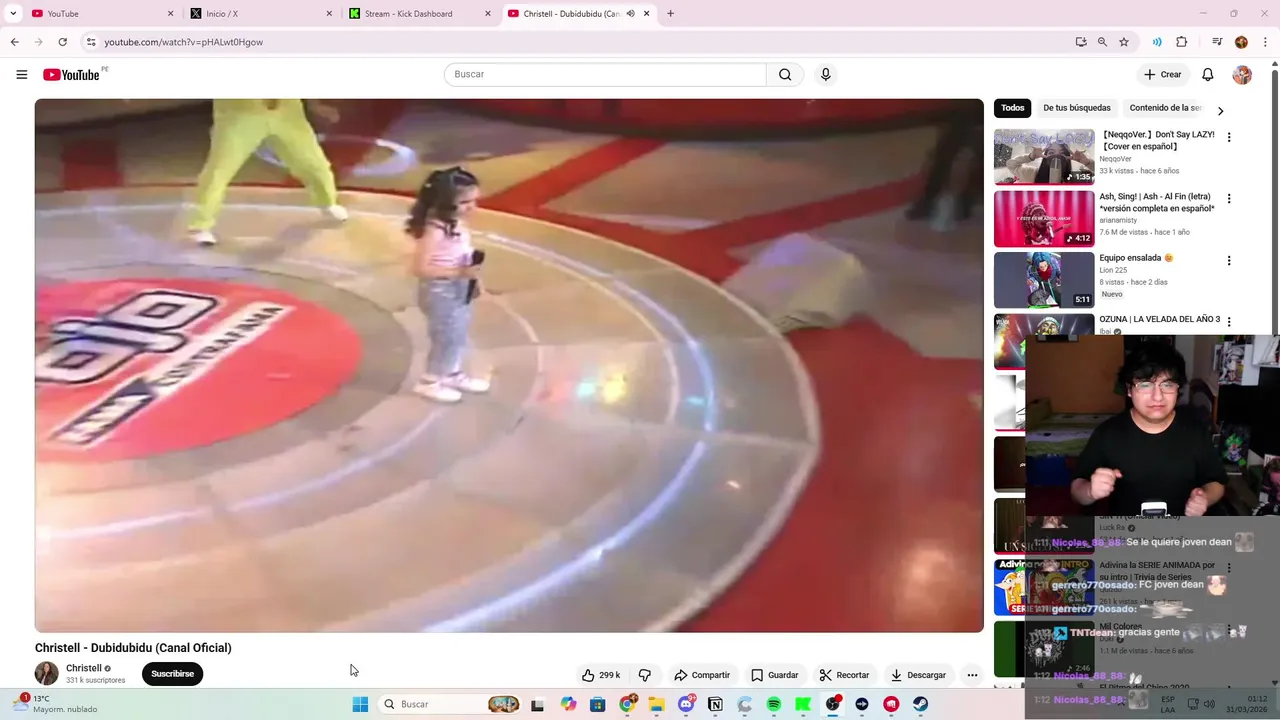
Task: Switch to the Inicio / X tab
Action: point(259,14)
